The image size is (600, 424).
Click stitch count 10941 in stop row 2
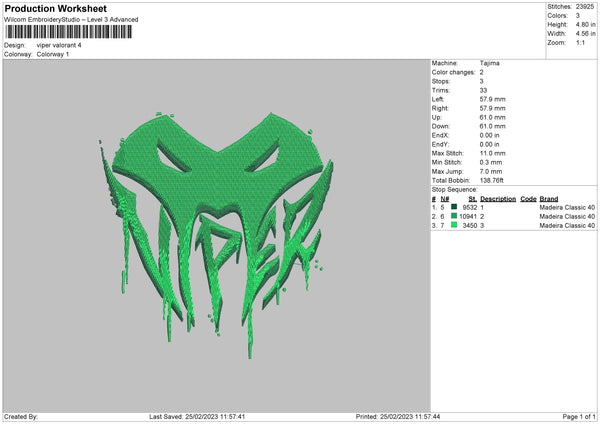click(468, 217)
